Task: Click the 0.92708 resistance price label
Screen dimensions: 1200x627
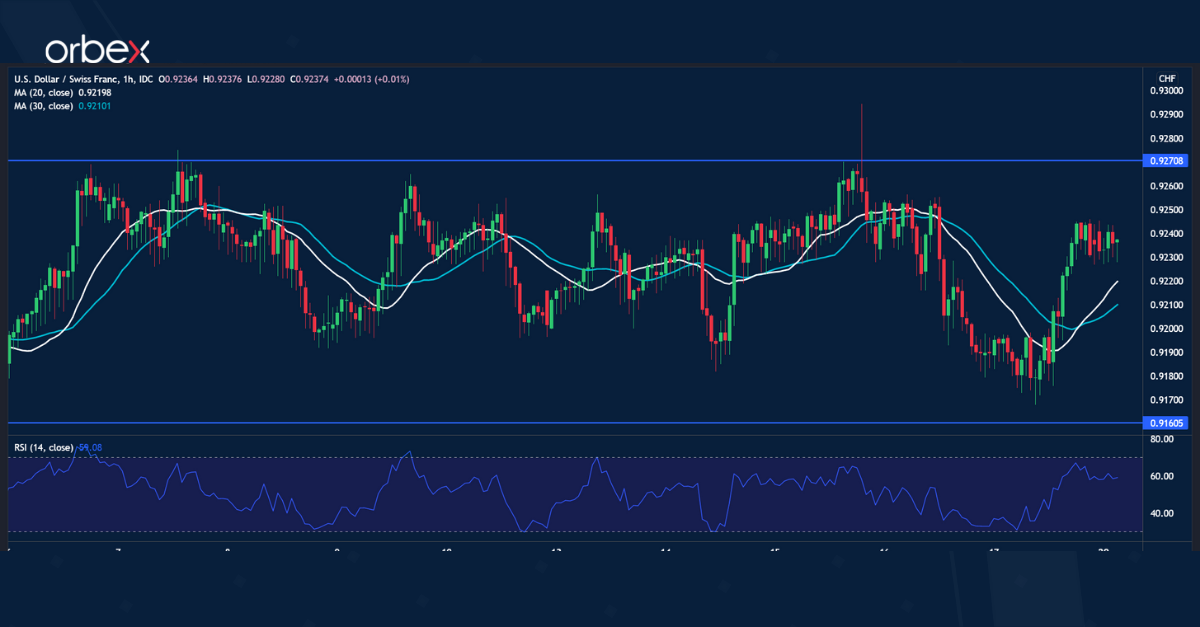Action: (1167, 160)
